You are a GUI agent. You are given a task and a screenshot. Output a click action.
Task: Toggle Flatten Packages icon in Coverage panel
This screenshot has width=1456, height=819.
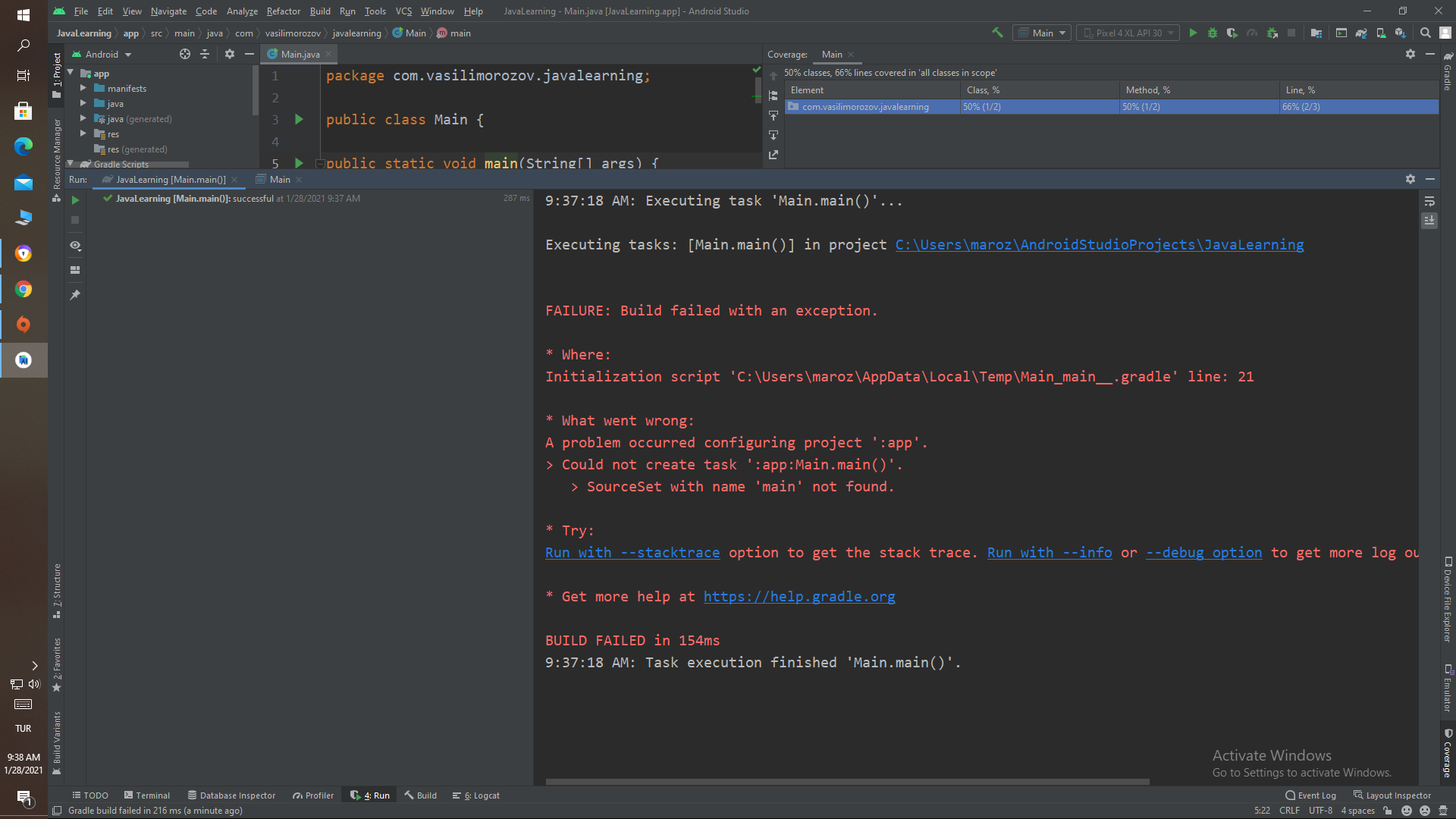point(773,96)
